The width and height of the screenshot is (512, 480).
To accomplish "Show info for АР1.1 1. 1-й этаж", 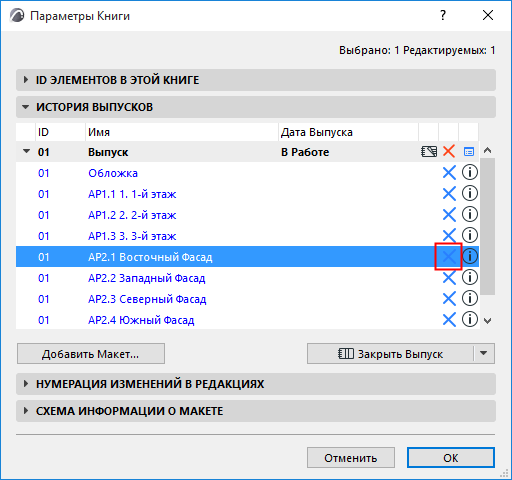I will pos(470,193).
